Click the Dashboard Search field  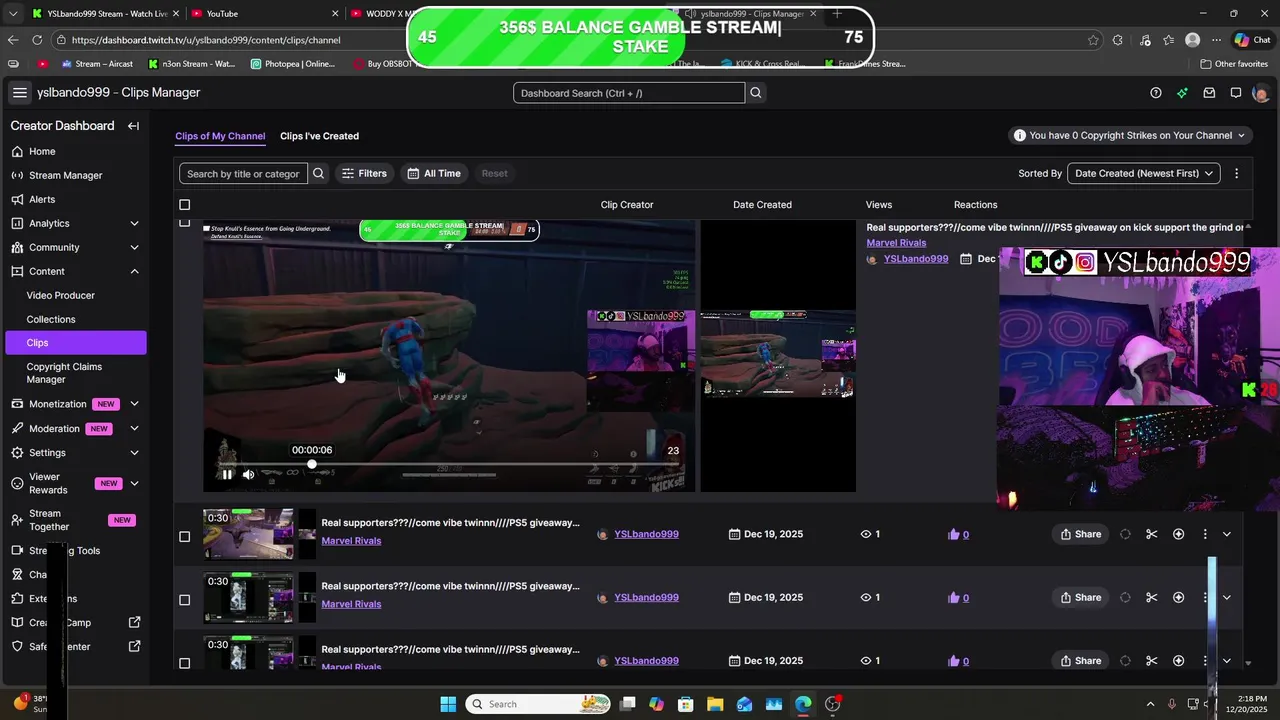click(629, 93)
